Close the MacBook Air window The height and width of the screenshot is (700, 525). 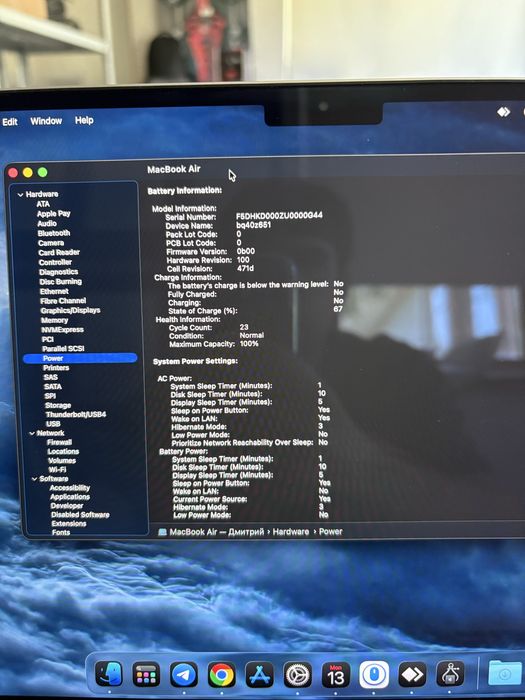point(13,173)
